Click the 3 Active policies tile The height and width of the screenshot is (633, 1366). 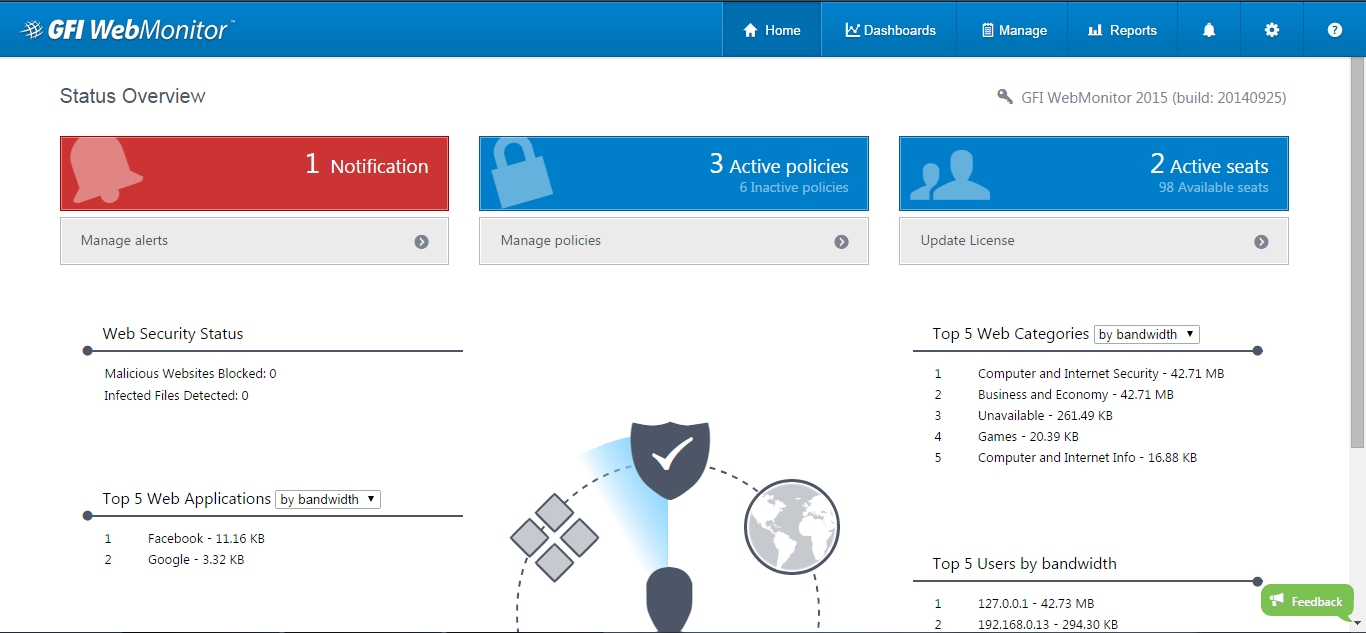coord(674,173)
